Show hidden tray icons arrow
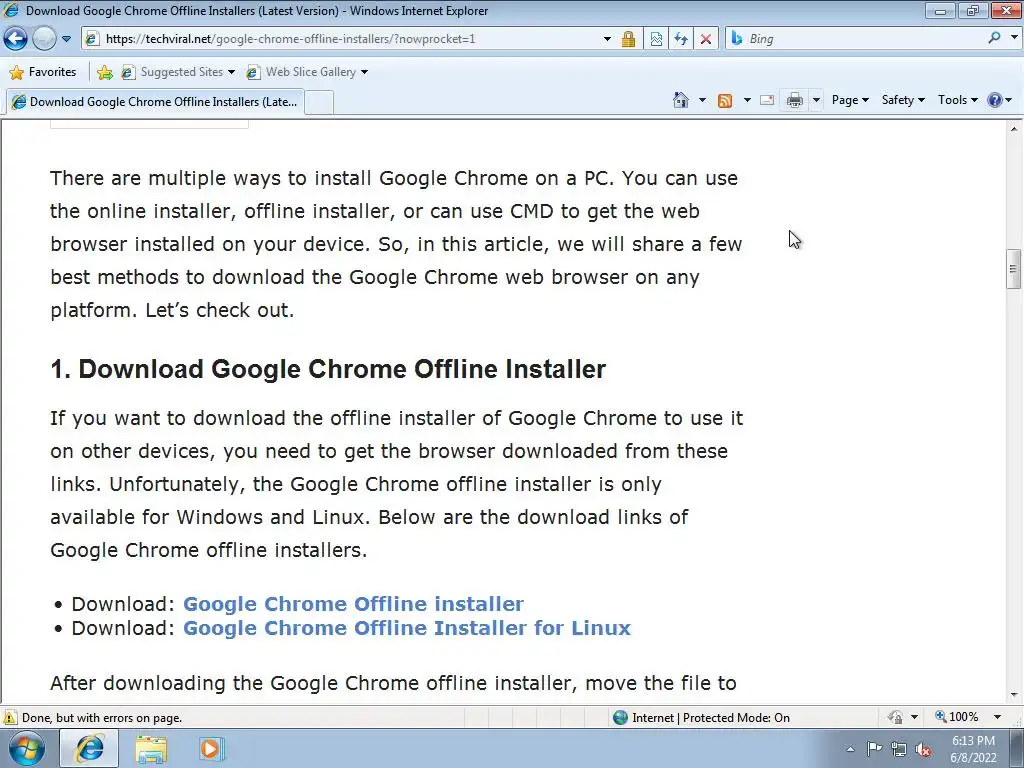The image size is (1024, 768). point(850,749)
